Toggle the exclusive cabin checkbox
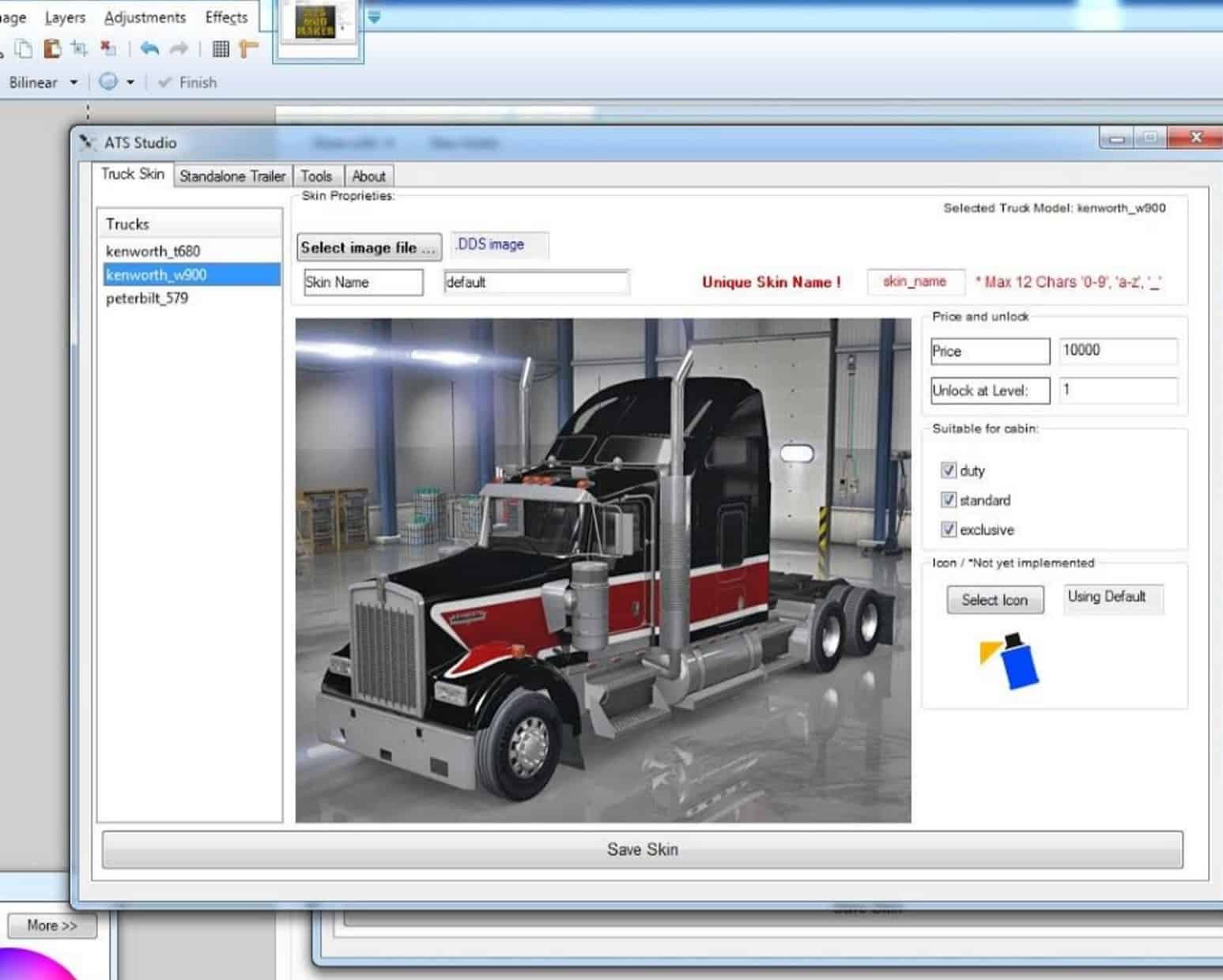 [948, 530]
